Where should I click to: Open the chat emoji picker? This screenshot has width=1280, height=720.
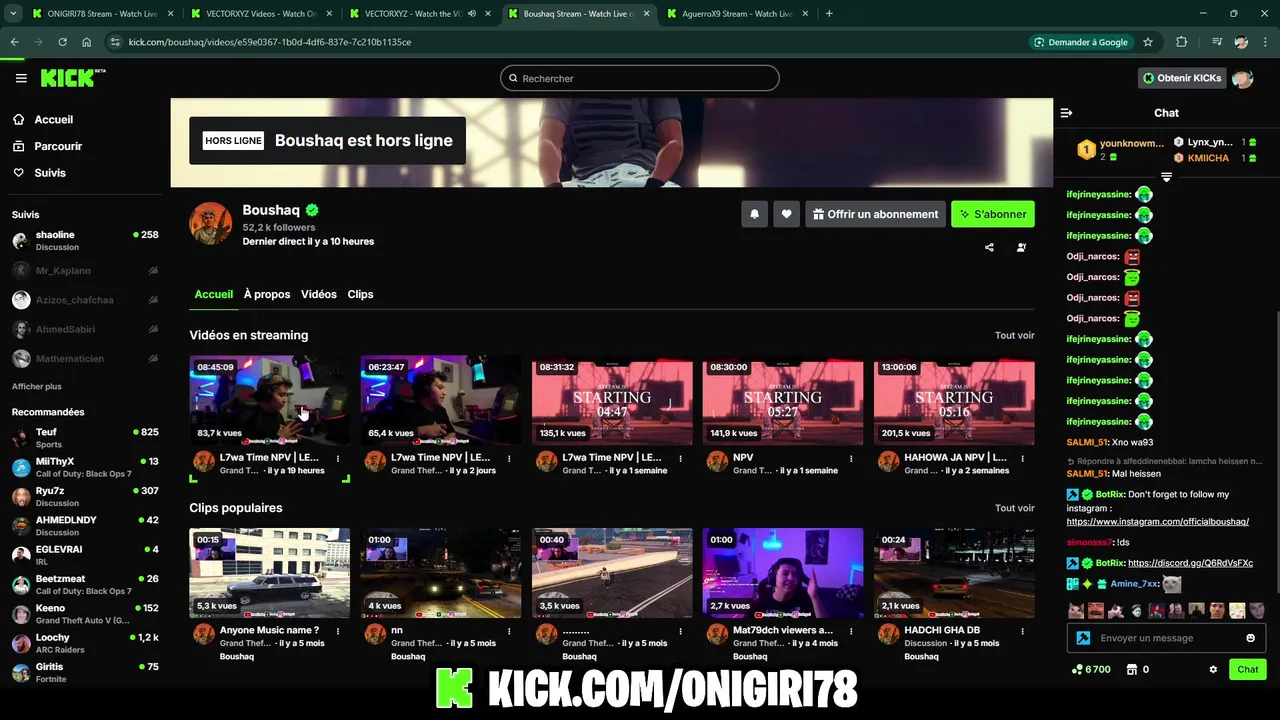1250,638
